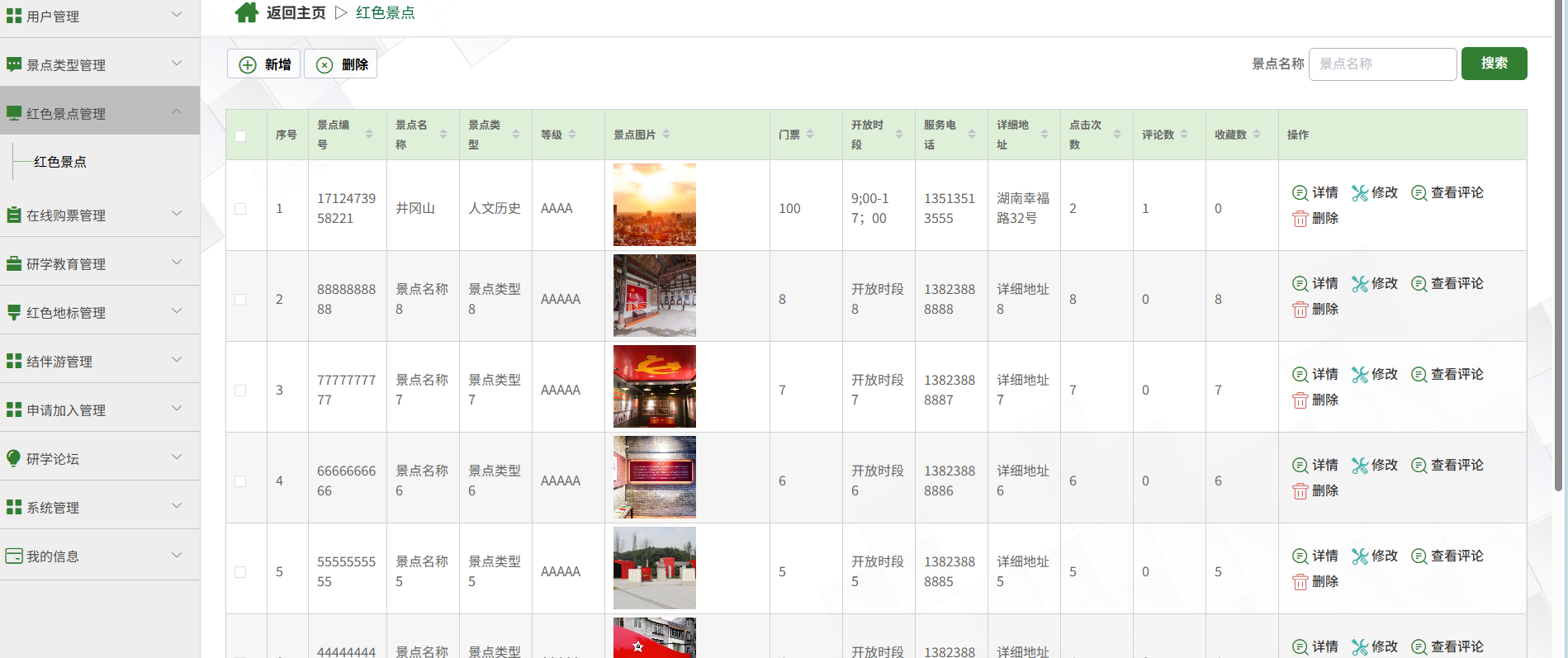Expand 红色地标管理 menu chevron
Viewport: 1568px width, 658px height.
point(177,310)
